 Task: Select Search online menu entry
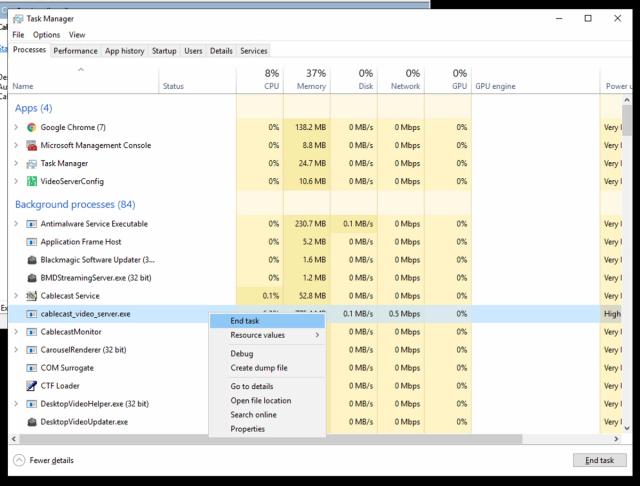[267, 415]
